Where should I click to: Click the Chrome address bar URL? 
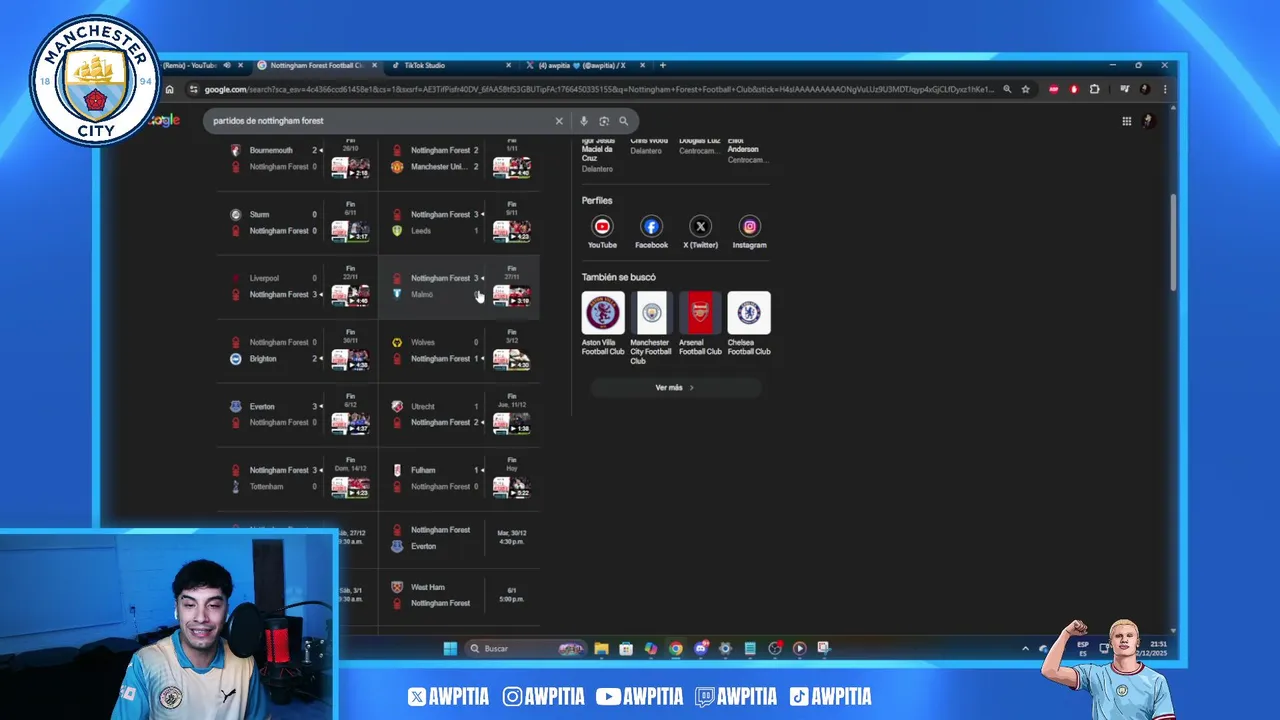600,89
